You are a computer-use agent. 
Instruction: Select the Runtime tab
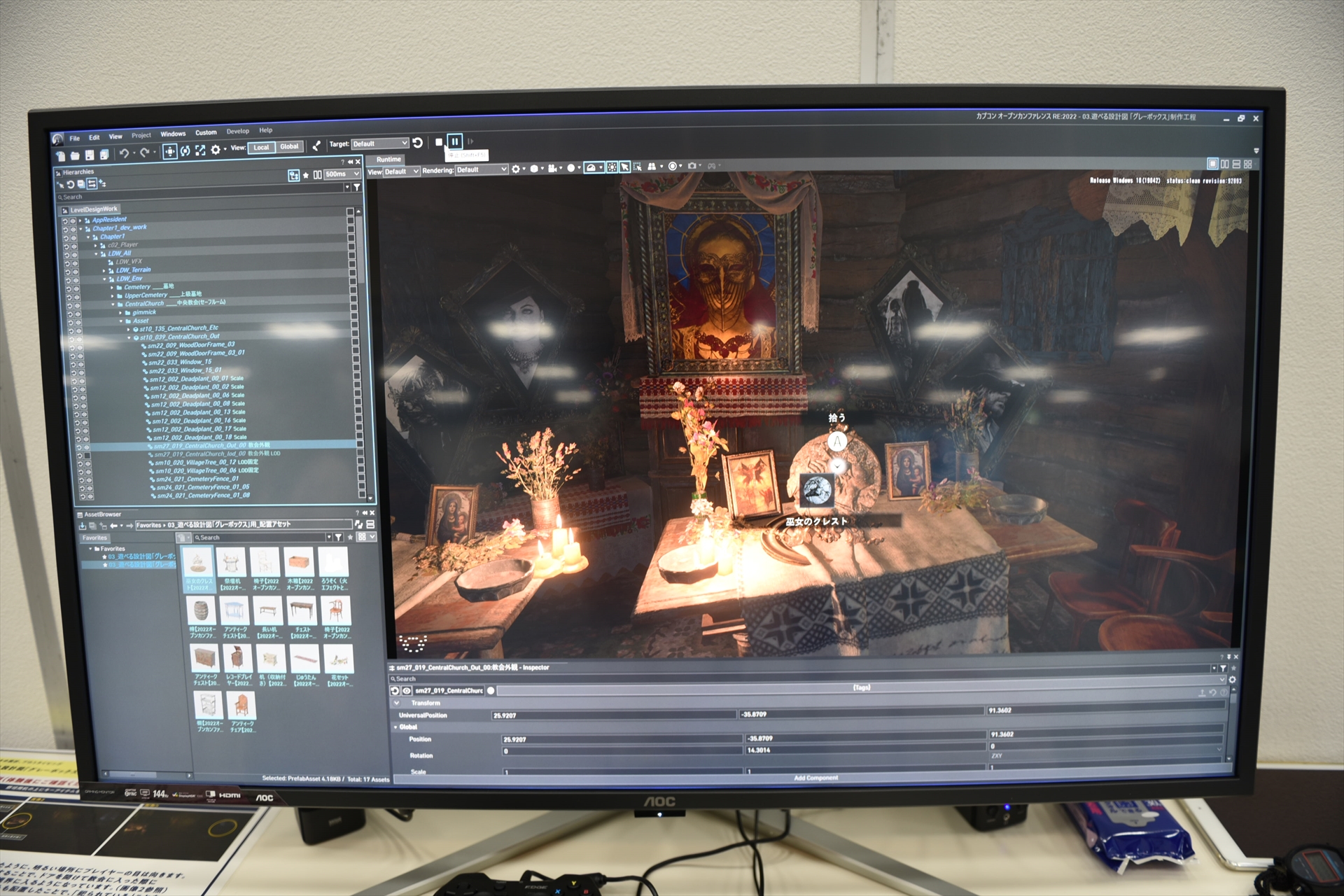pyautogui.click(x=388, y=159)
